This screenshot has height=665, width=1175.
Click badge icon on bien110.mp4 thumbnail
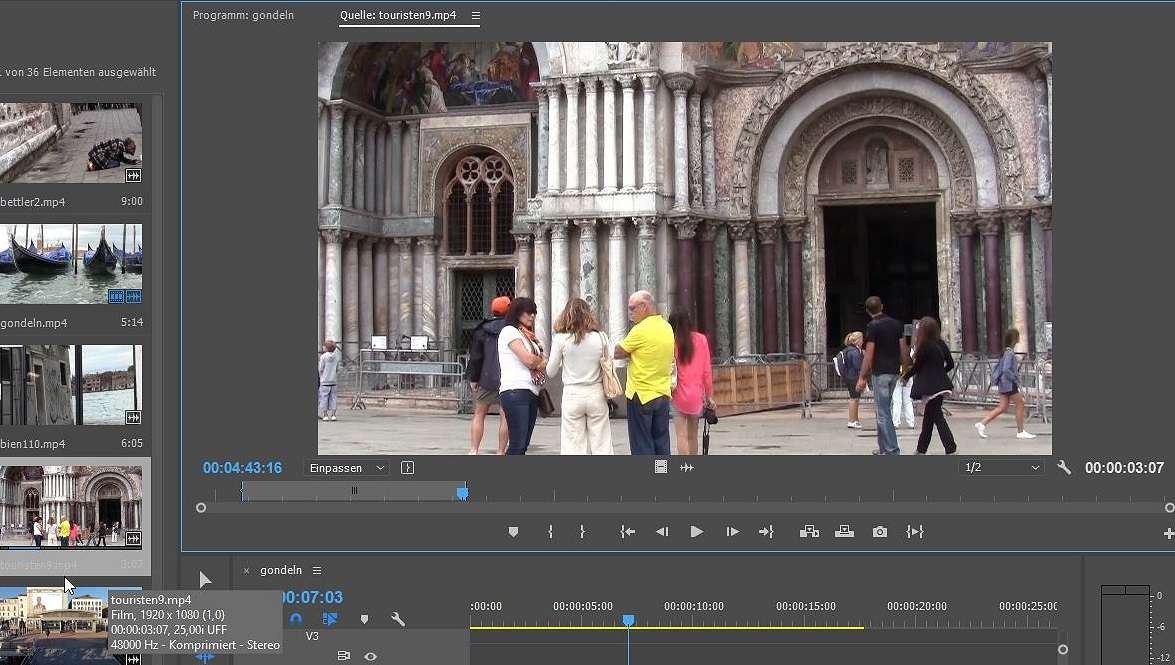click(133, 417)
